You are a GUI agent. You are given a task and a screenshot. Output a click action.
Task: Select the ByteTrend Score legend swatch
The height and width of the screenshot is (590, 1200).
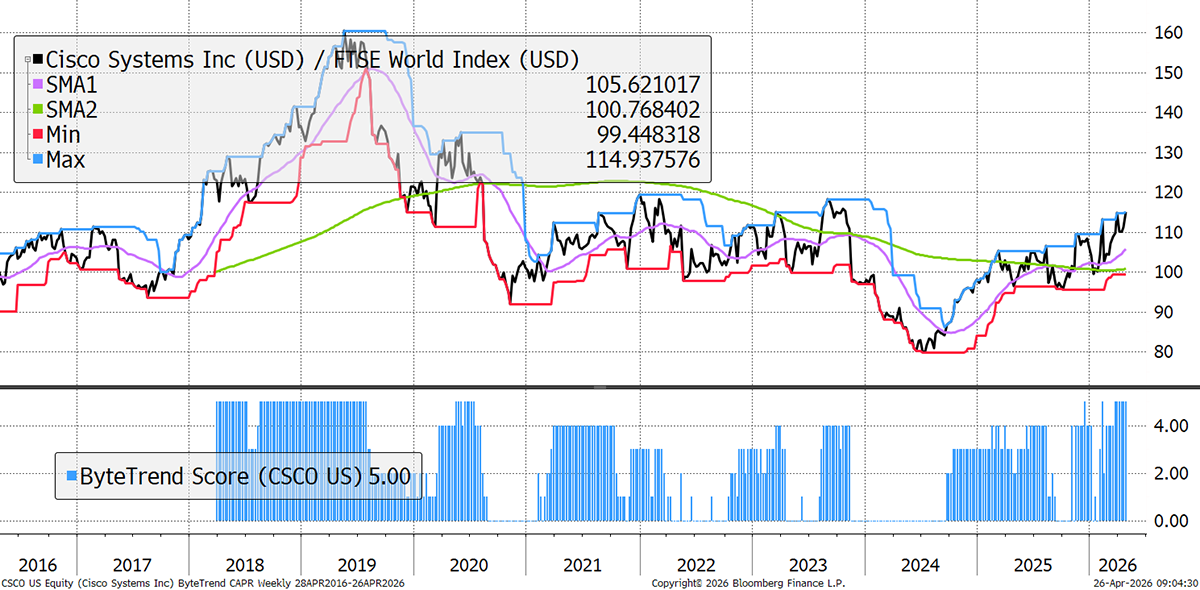pyautogui.click(x=70, y=476)
